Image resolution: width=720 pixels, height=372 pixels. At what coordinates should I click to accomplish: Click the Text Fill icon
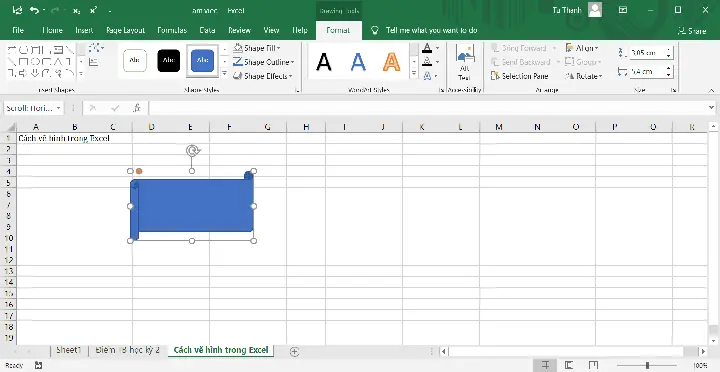tap(427, 48)
